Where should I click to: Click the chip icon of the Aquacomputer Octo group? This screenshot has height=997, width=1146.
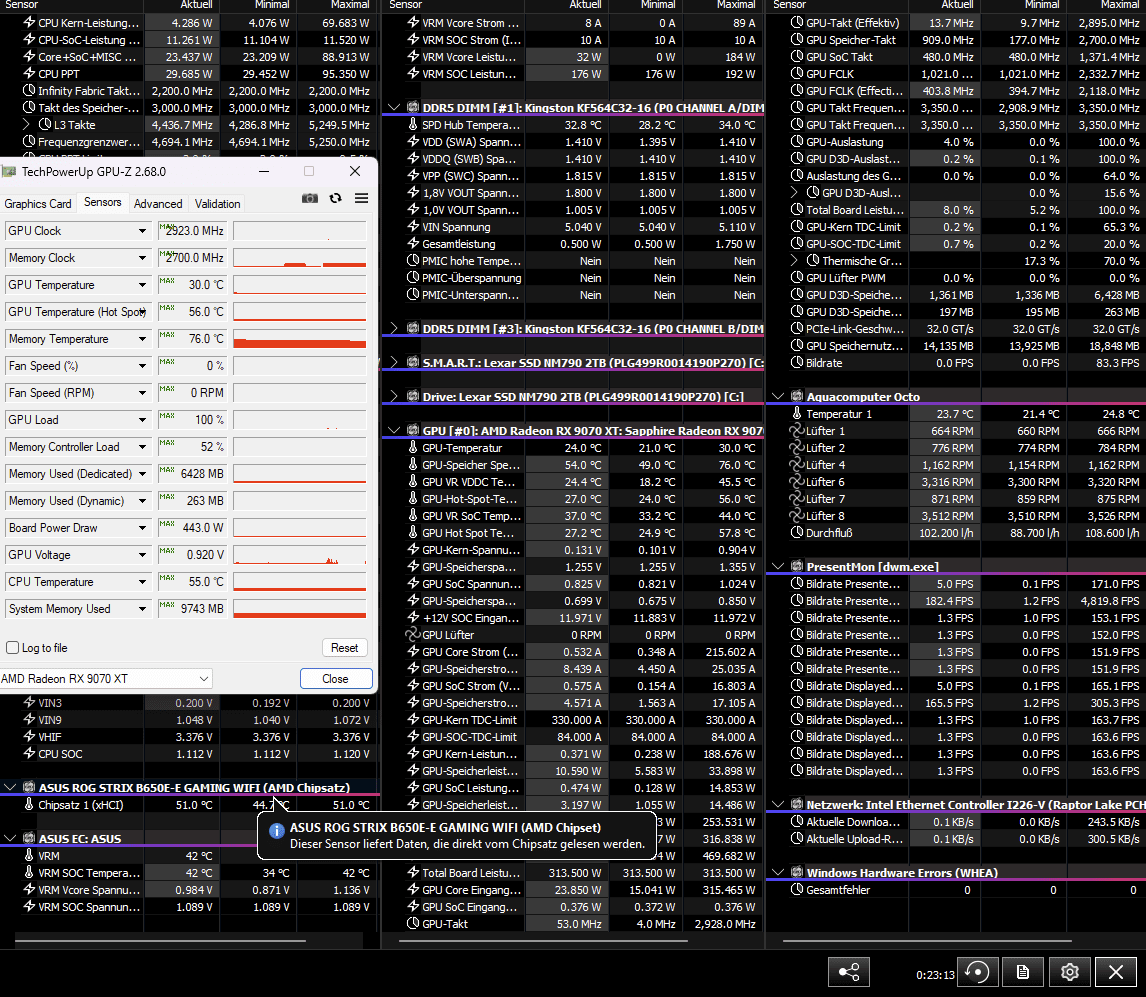[797, 396]
